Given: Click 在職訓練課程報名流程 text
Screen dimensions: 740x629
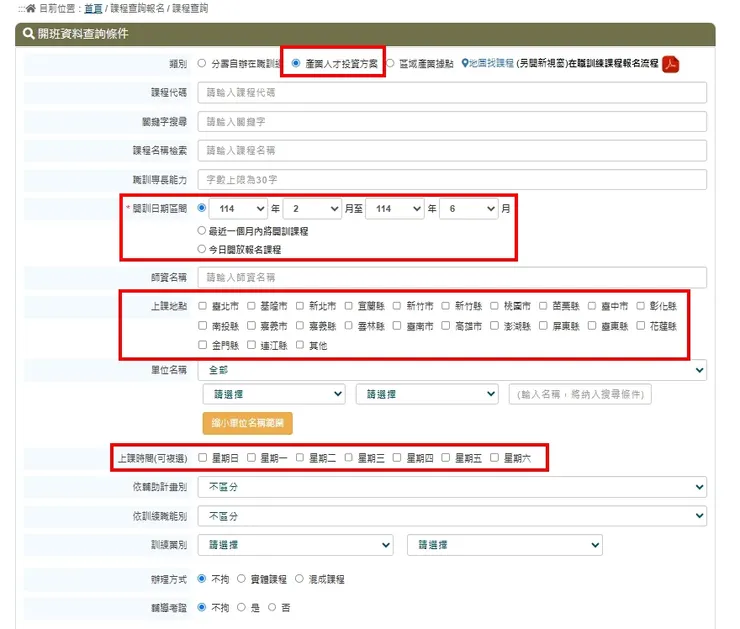Looking at the screenshot, I should pyautogui.click(x=613, y=63).
